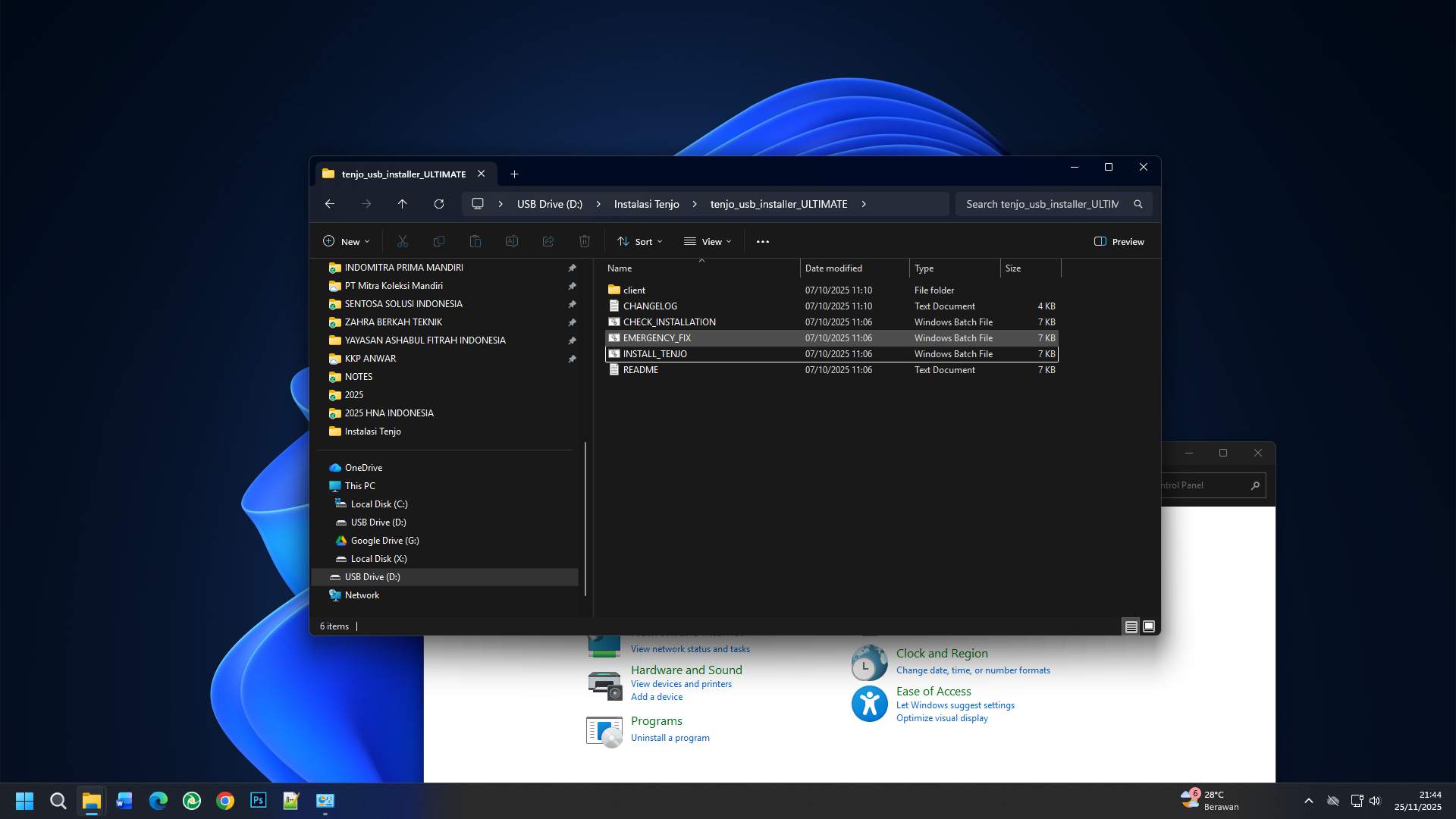Open the View dropdown
The image size is (1456, 819).
pyautogui.click(x=708, y=241)
